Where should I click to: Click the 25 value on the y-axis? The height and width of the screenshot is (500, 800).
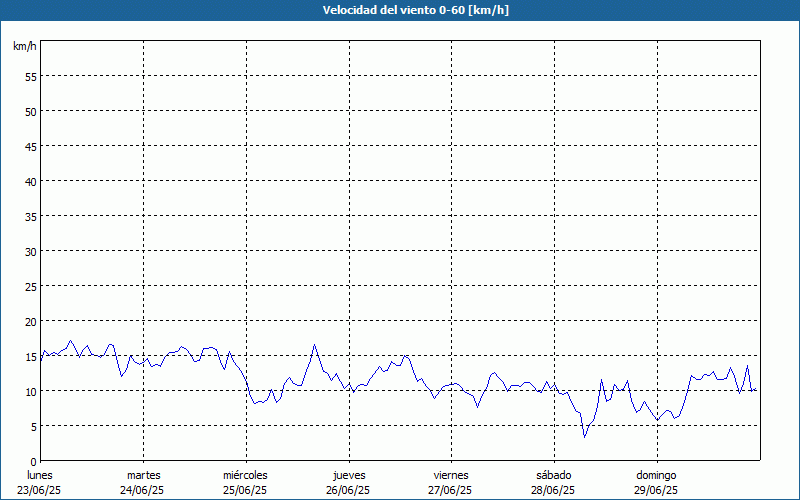pos(31,287)
